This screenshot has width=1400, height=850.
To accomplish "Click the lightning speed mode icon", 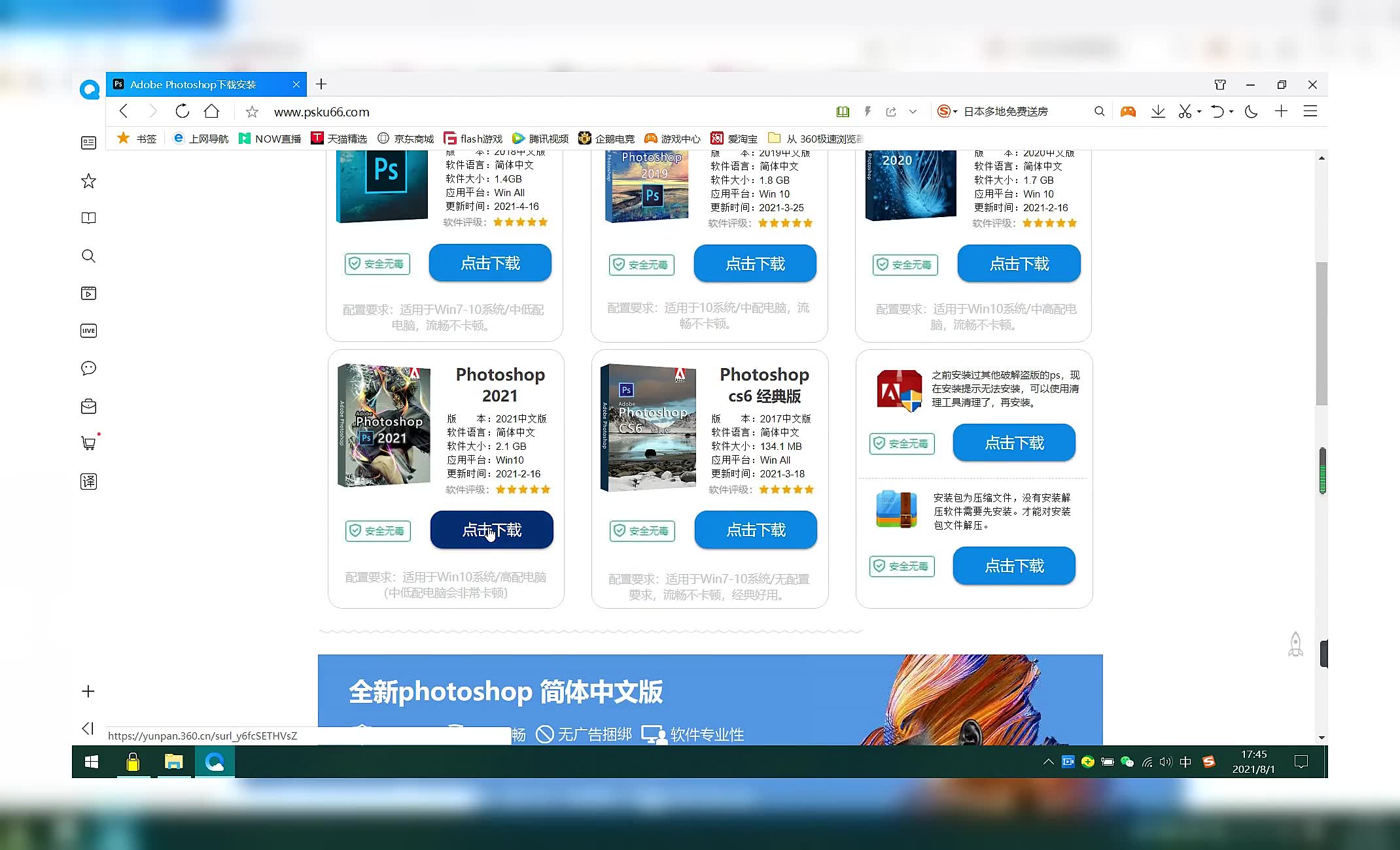I will click(867, 112).
